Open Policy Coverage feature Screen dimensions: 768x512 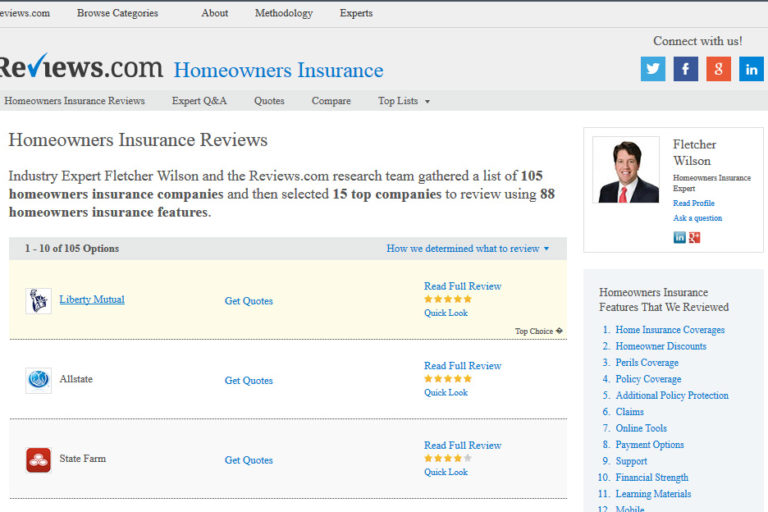[x=648, y=379]
